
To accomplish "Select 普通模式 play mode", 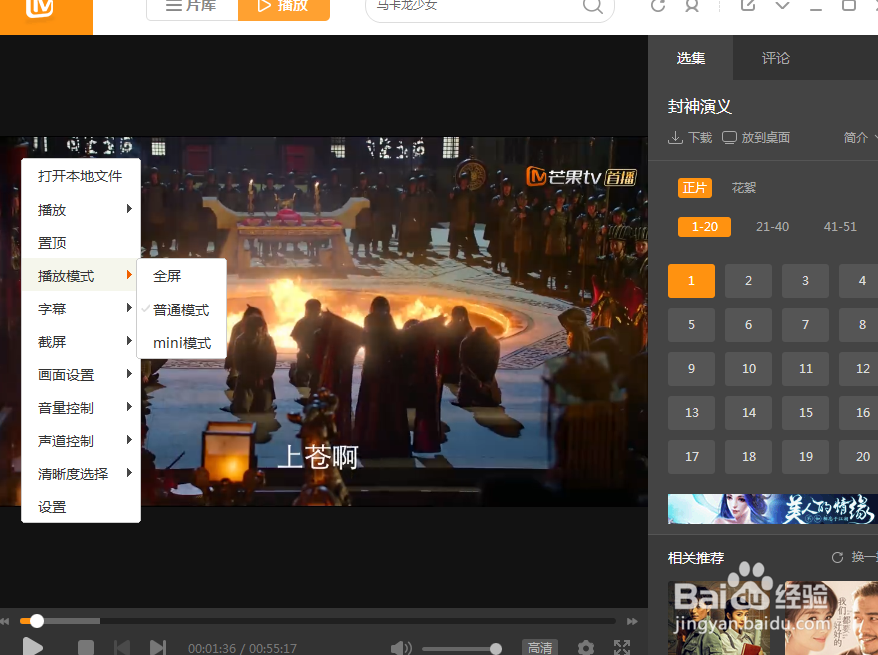I will [x=182, y=309].
